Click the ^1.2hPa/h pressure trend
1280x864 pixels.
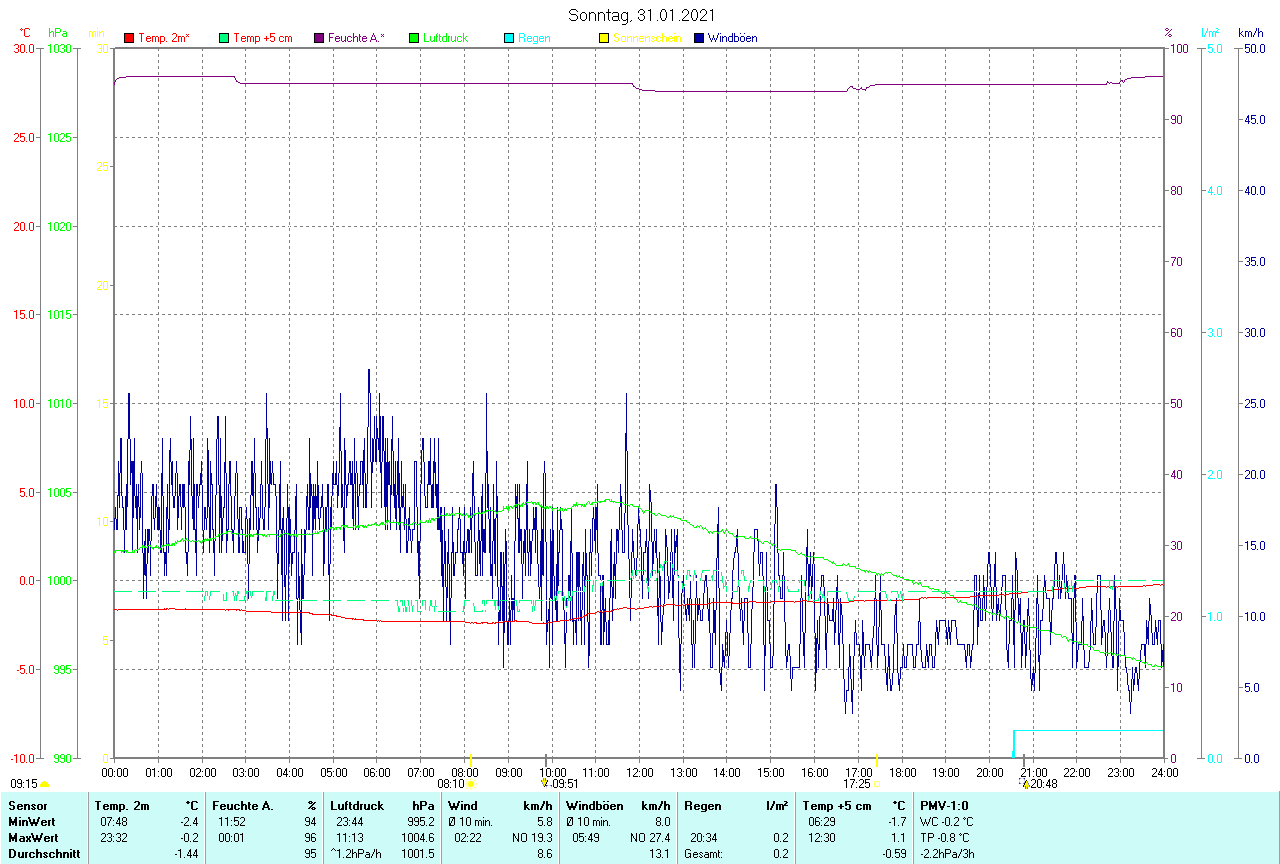click(357, 854)
